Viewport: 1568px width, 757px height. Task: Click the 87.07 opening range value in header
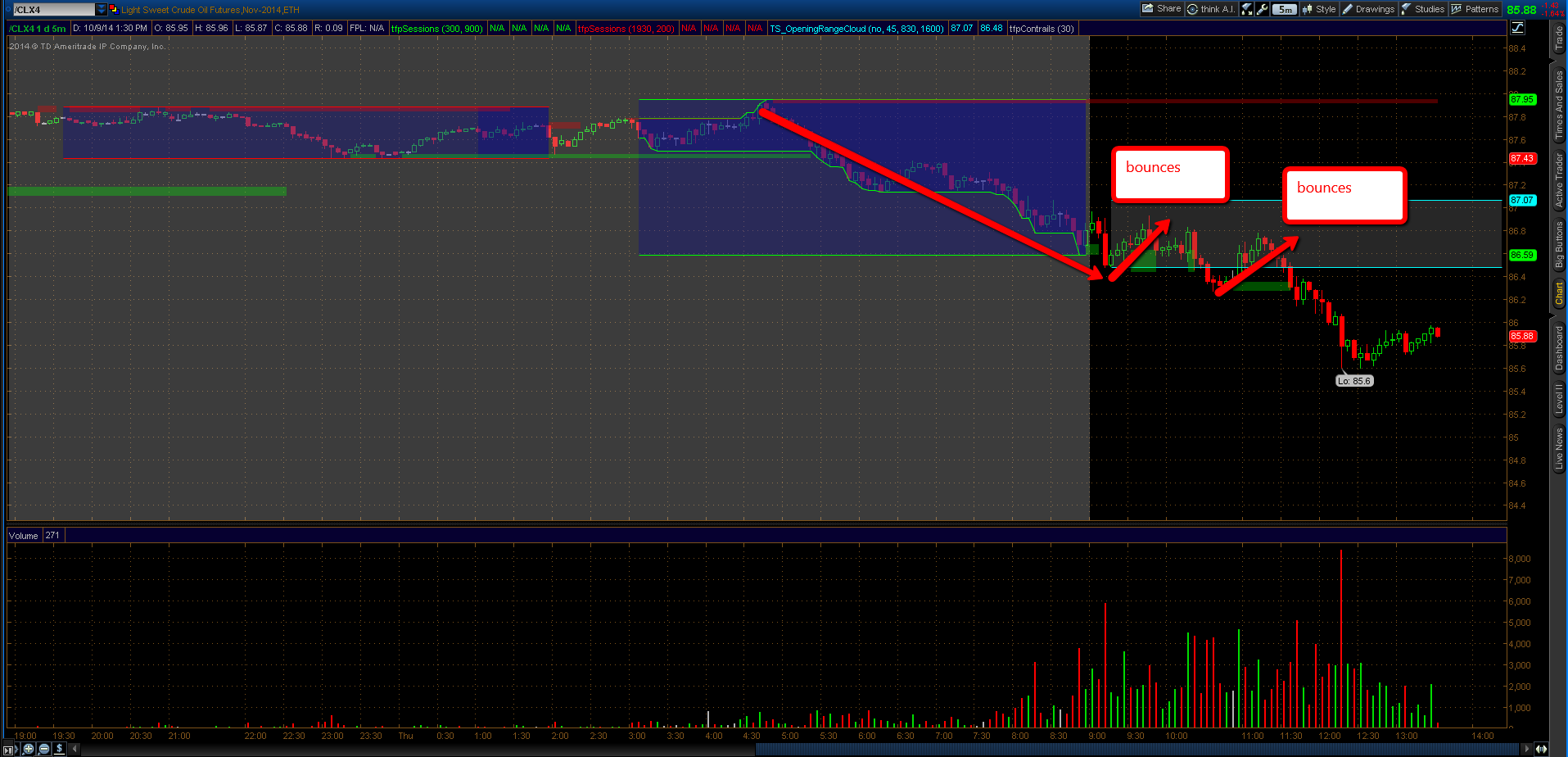[962, 29]
